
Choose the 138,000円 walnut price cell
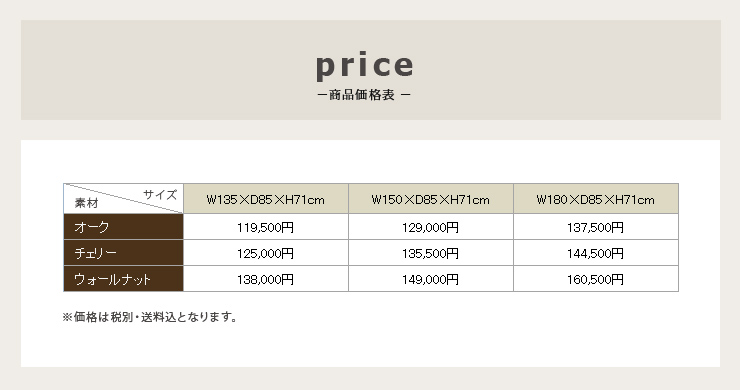[266, 279]
